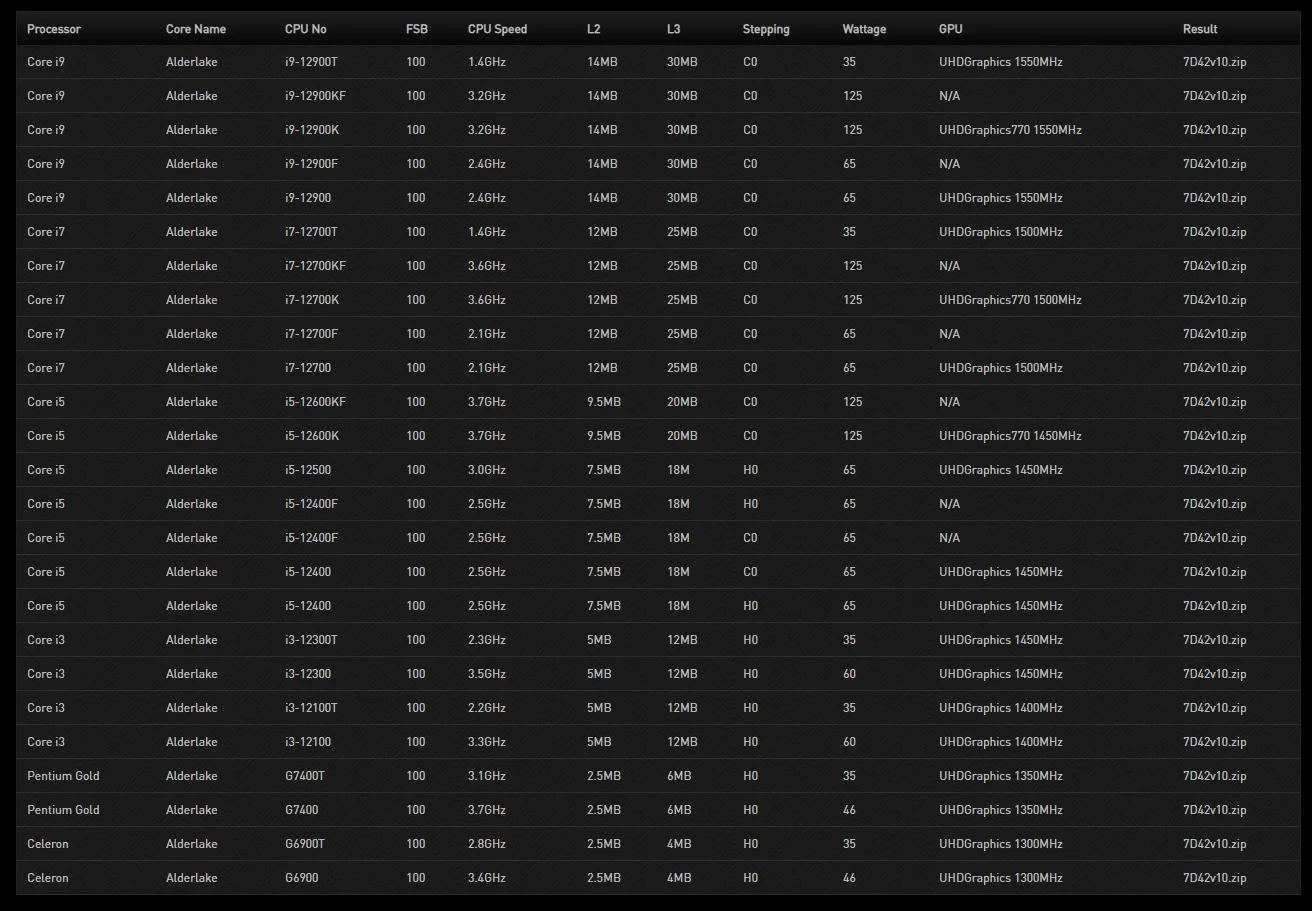This screenshot has height=911, width=1312.
Task: Select the Stepping column header
Action: [766, 29]
